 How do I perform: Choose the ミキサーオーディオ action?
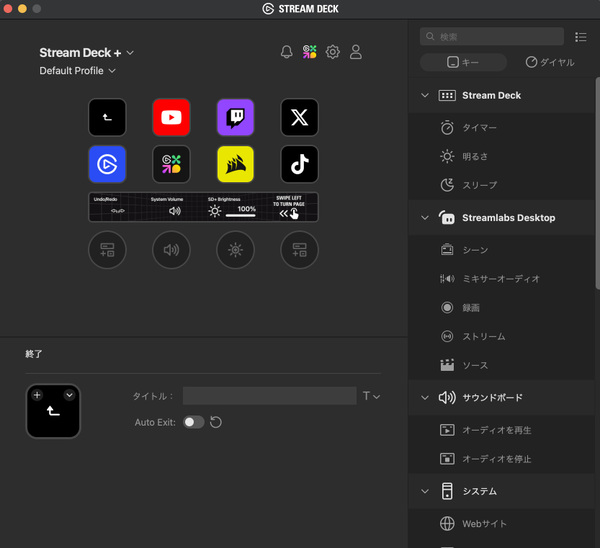(501, 279)
